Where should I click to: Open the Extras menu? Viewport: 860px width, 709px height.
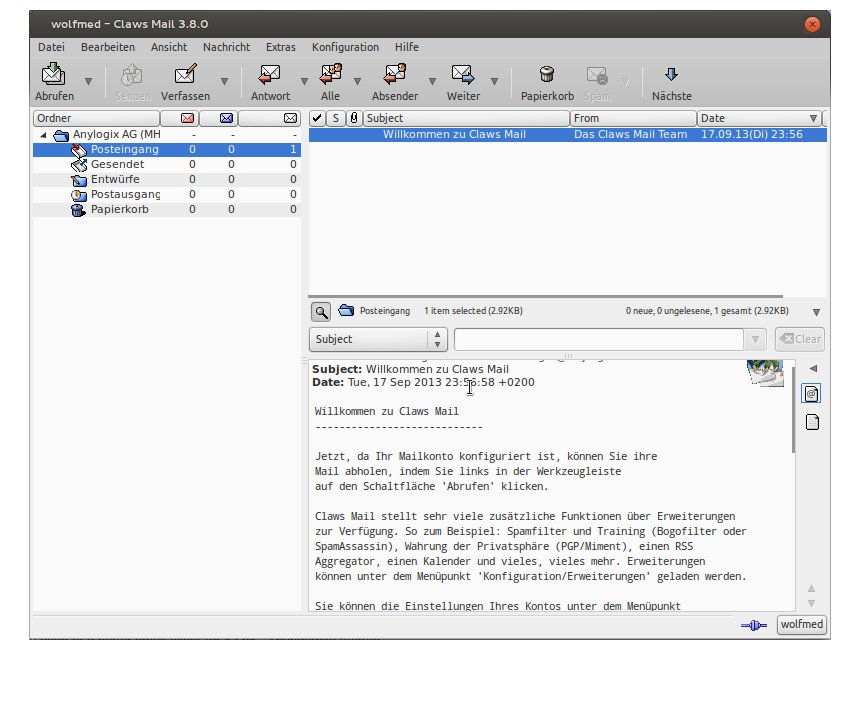click(x=280, y=47)
